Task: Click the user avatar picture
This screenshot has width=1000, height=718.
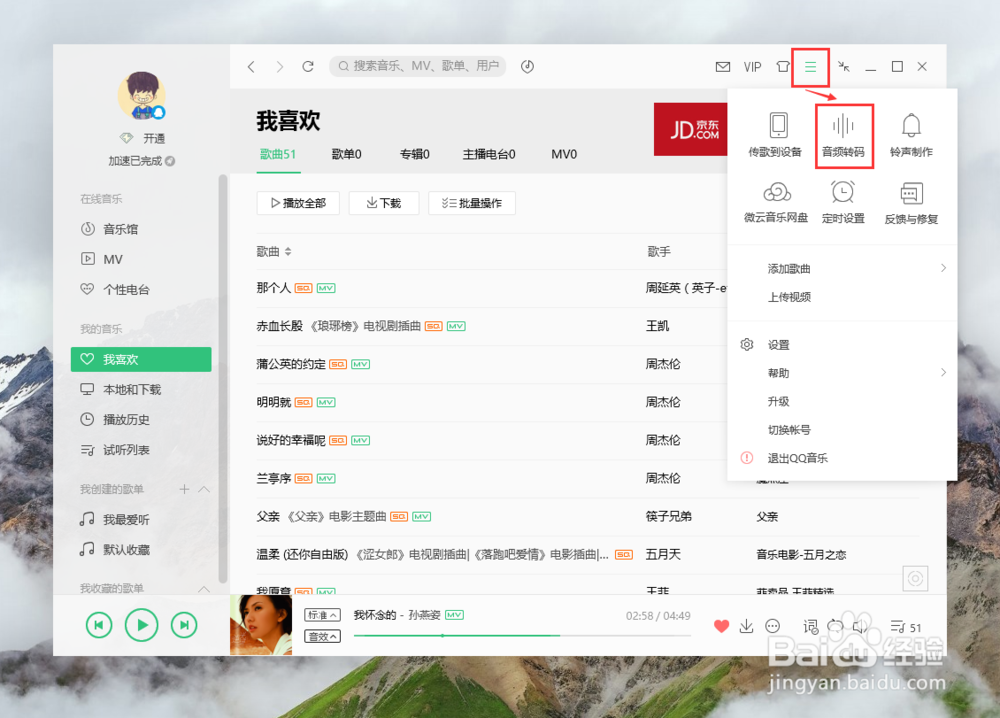Action: pyautogui.click(x=142, y=96)
